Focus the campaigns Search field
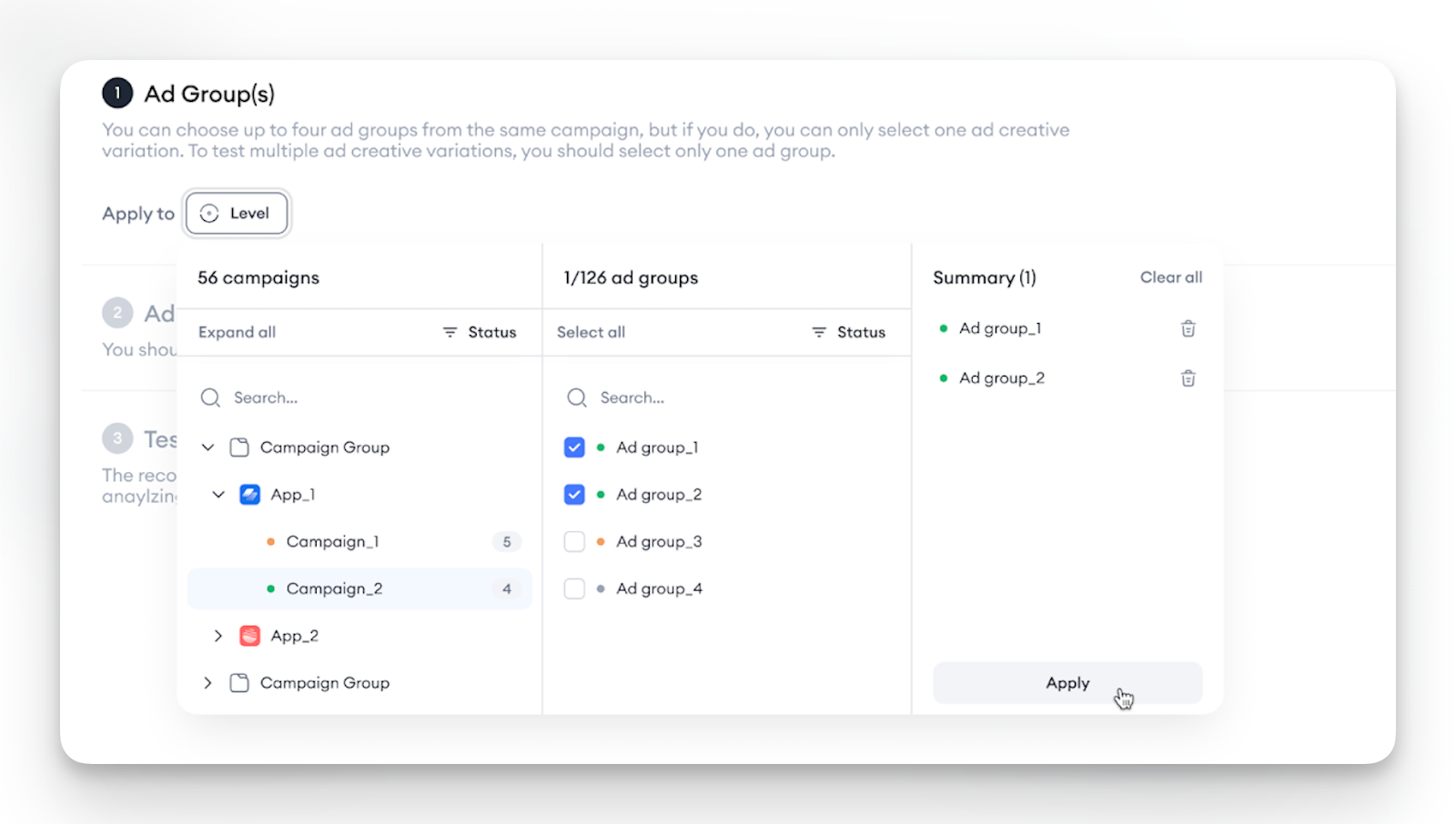The width and height of the screenshot is (1456, 824). (x=359, y=397)
